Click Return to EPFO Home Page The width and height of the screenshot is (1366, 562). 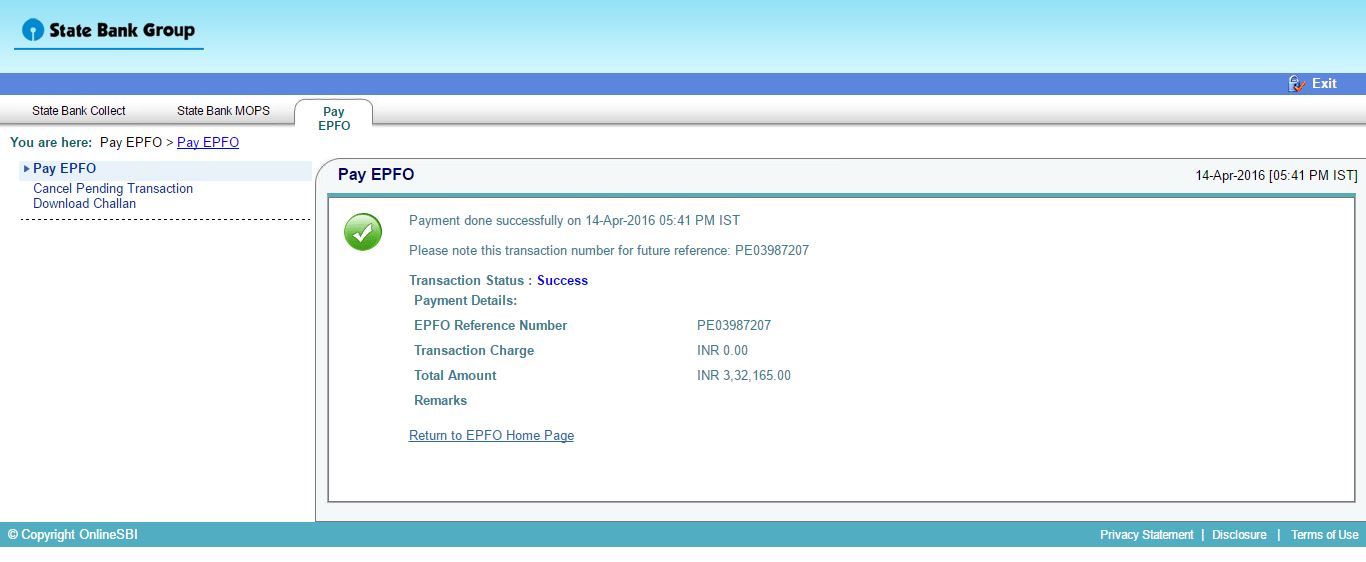point(491,436)
